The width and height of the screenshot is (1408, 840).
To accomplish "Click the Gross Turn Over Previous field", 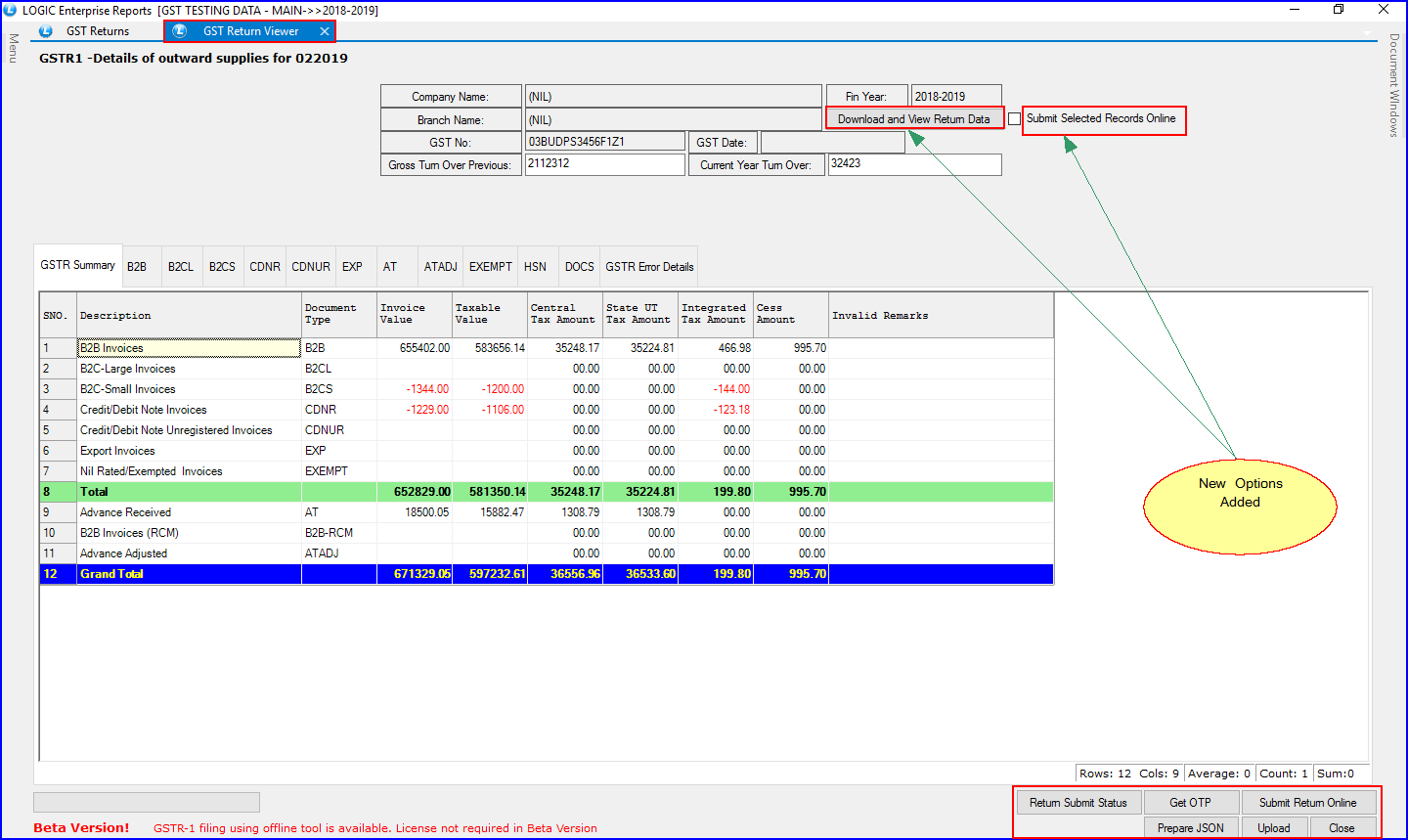I will click(604, 164).
